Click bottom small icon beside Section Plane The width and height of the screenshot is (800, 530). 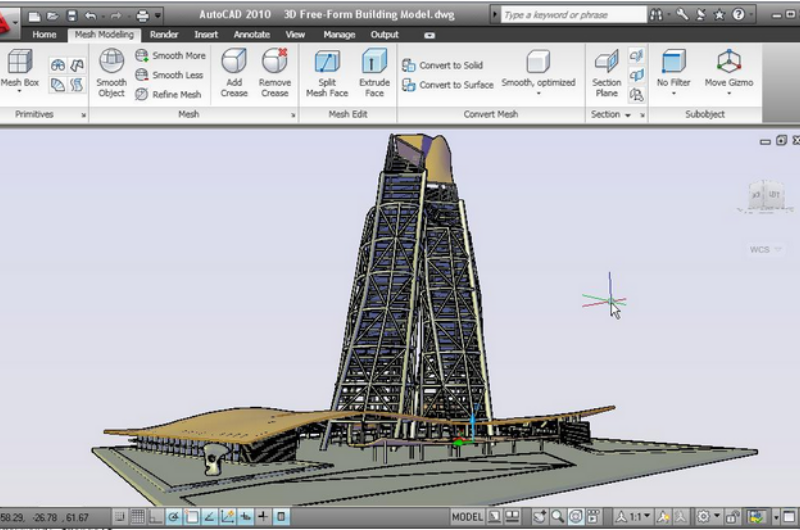pyautogui.click(x=636, y=94)
